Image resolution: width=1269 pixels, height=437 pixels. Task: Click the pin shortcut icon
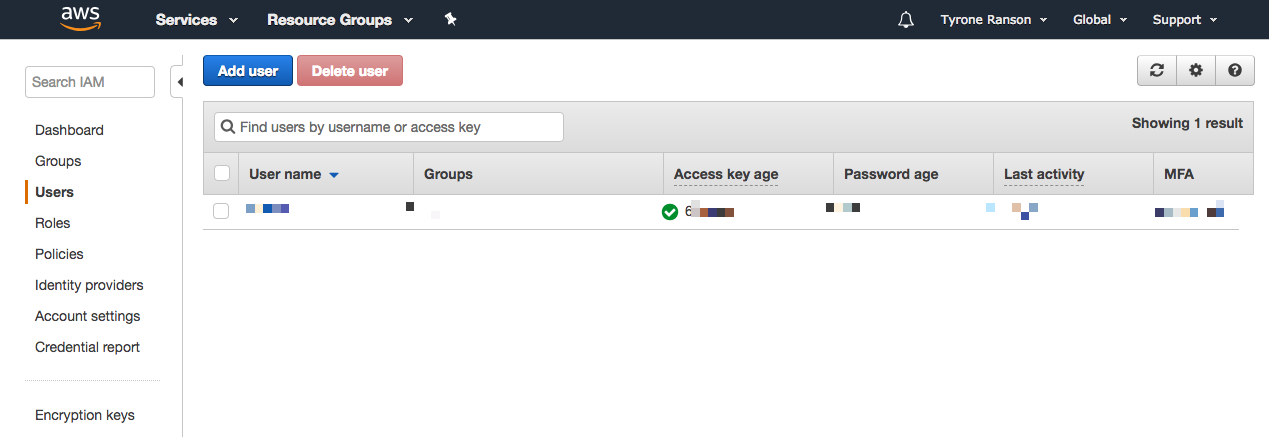click(x=451, y=19)
